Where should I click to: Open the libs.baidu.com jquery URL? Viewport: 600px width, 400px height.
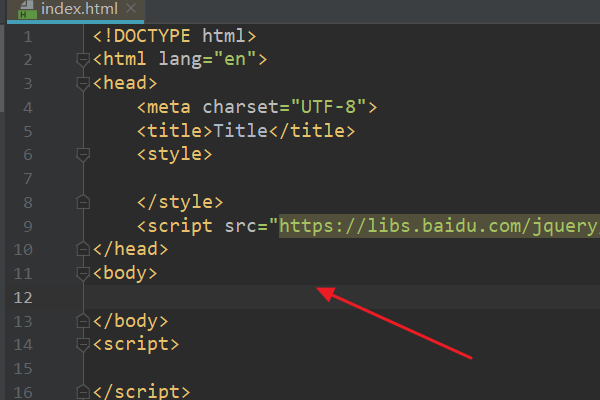coord(439,226)
